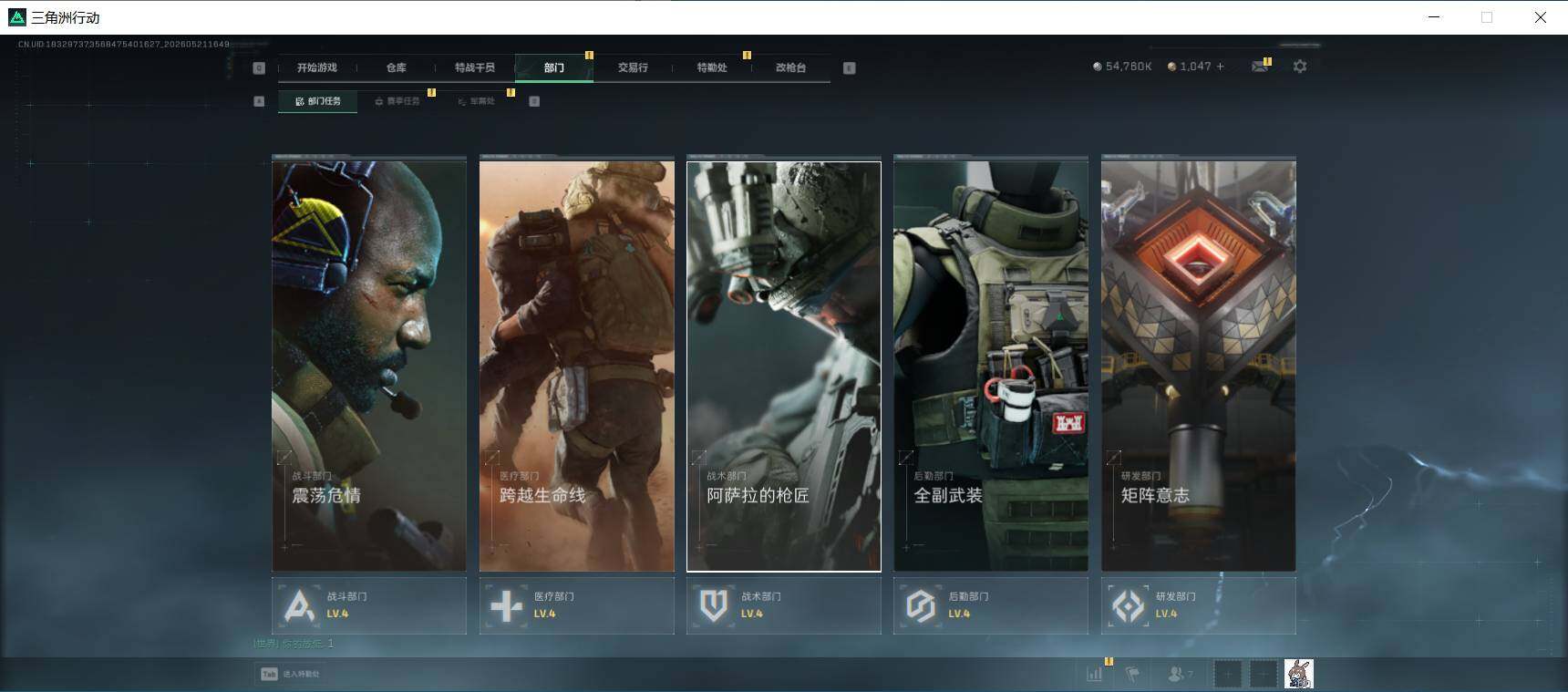Screen dimensions: 1568x692
Task: Click the Tab 进入特勤处 shortcut button
Action: coord(290,674)
